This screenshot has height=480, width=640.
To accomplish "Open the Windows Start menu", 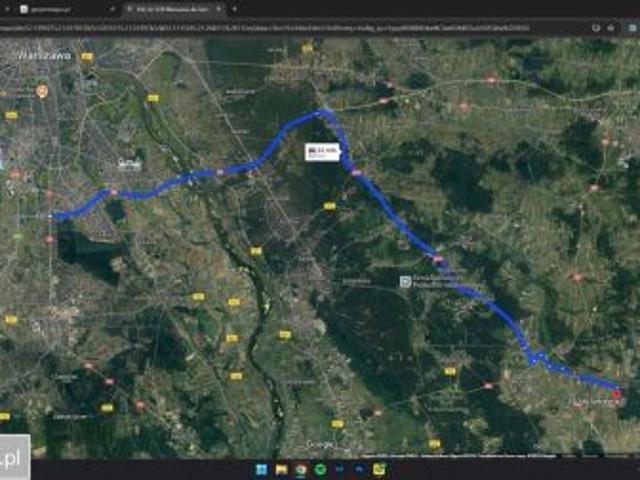I will pos(261,469).
